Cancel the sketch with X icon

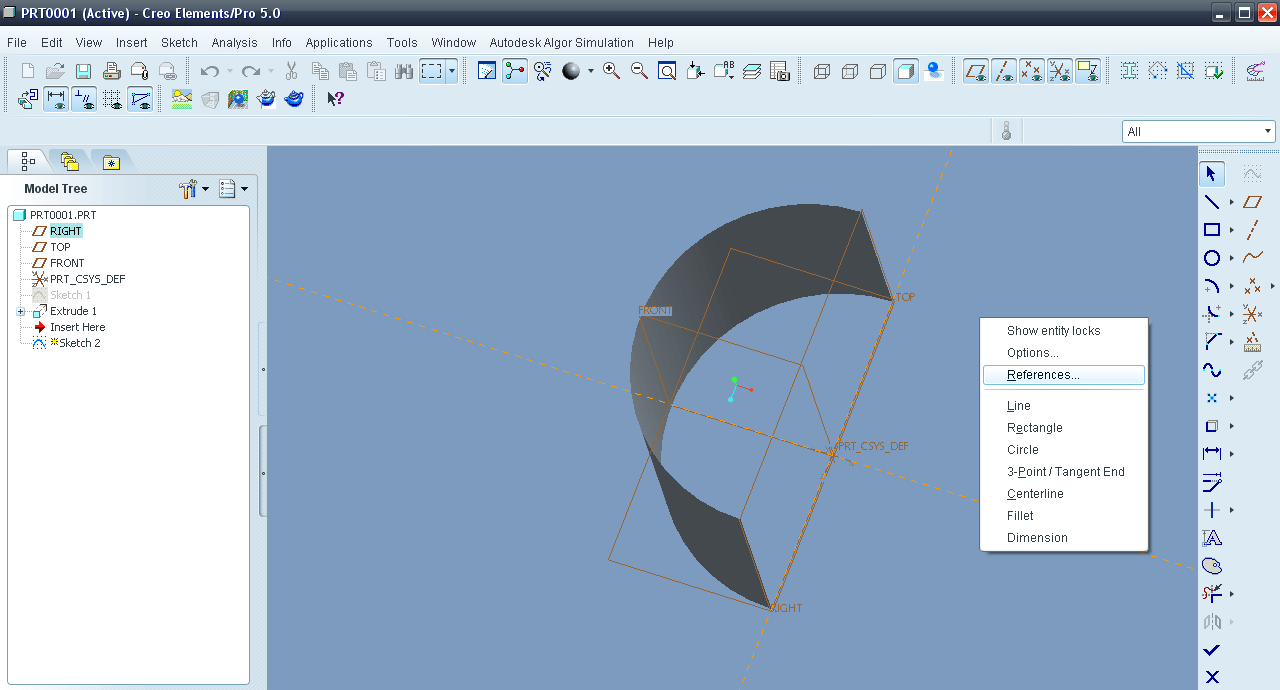pyautogui.click(x=1212, y=677)
